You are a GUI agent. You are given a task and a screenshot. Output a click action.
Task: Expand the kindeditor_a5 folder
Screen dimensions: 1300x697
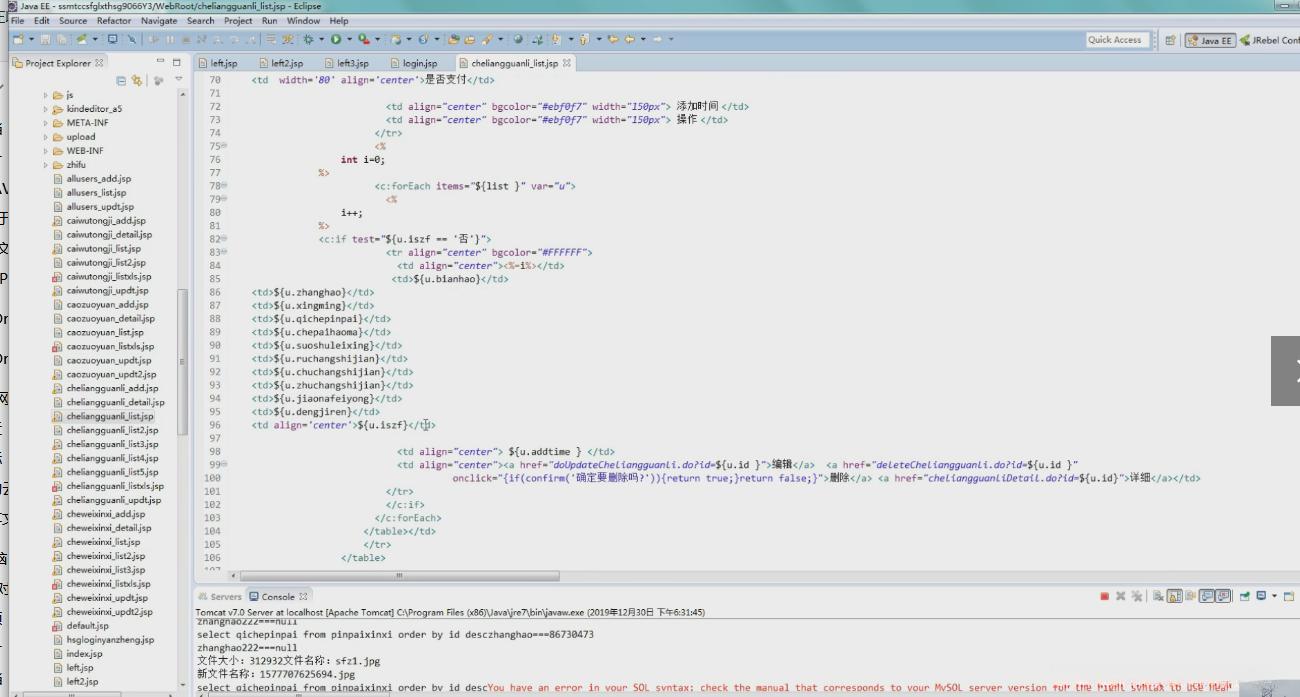46,109
